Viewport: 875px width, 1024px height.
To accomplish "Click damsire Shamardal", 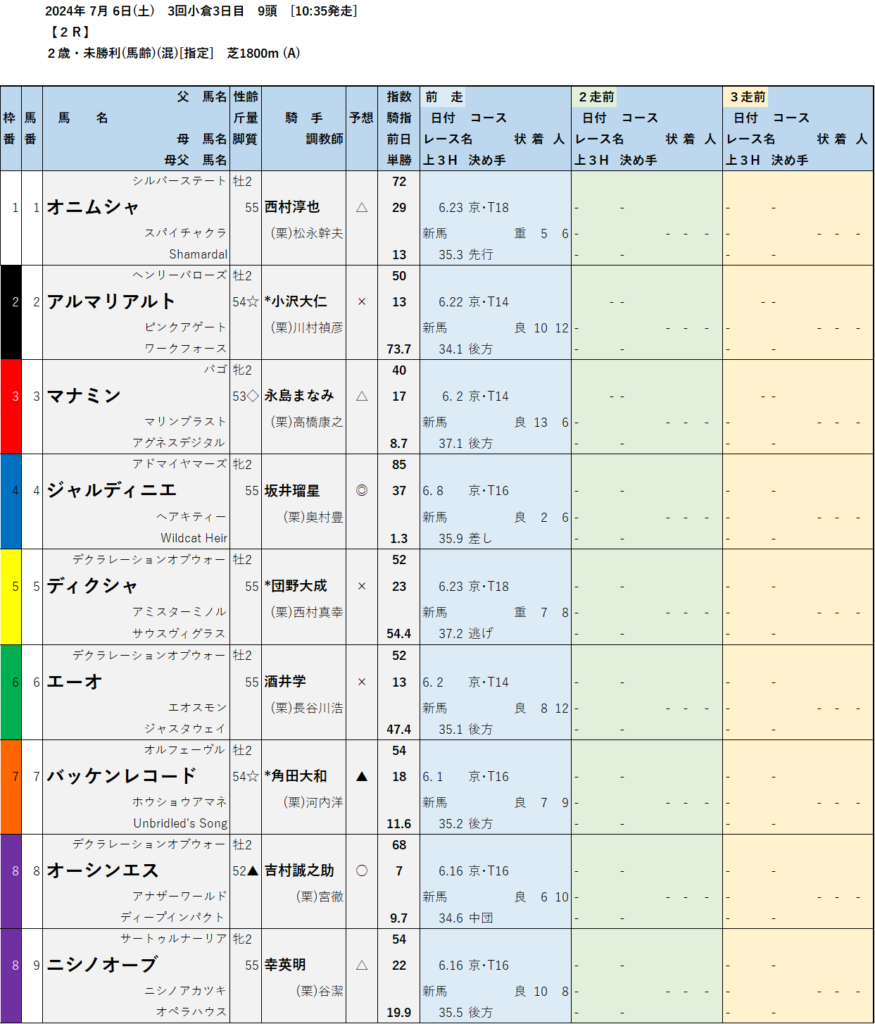I will 198,254.
